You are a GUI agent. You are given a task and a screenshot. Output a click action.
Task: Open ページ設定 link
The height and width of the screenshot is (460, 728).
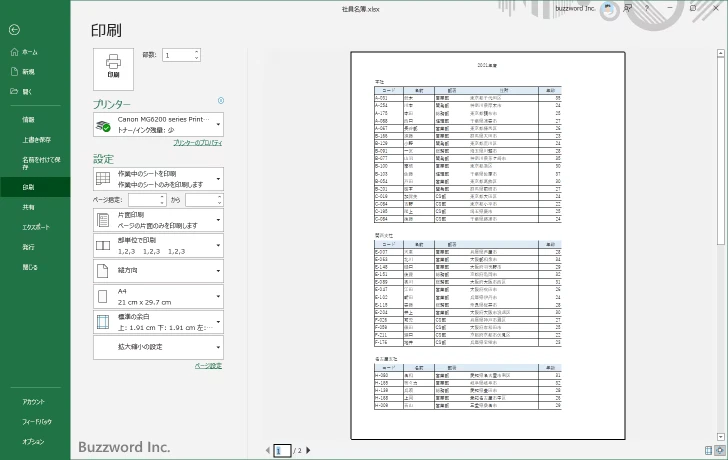click(x=208, y=366)
